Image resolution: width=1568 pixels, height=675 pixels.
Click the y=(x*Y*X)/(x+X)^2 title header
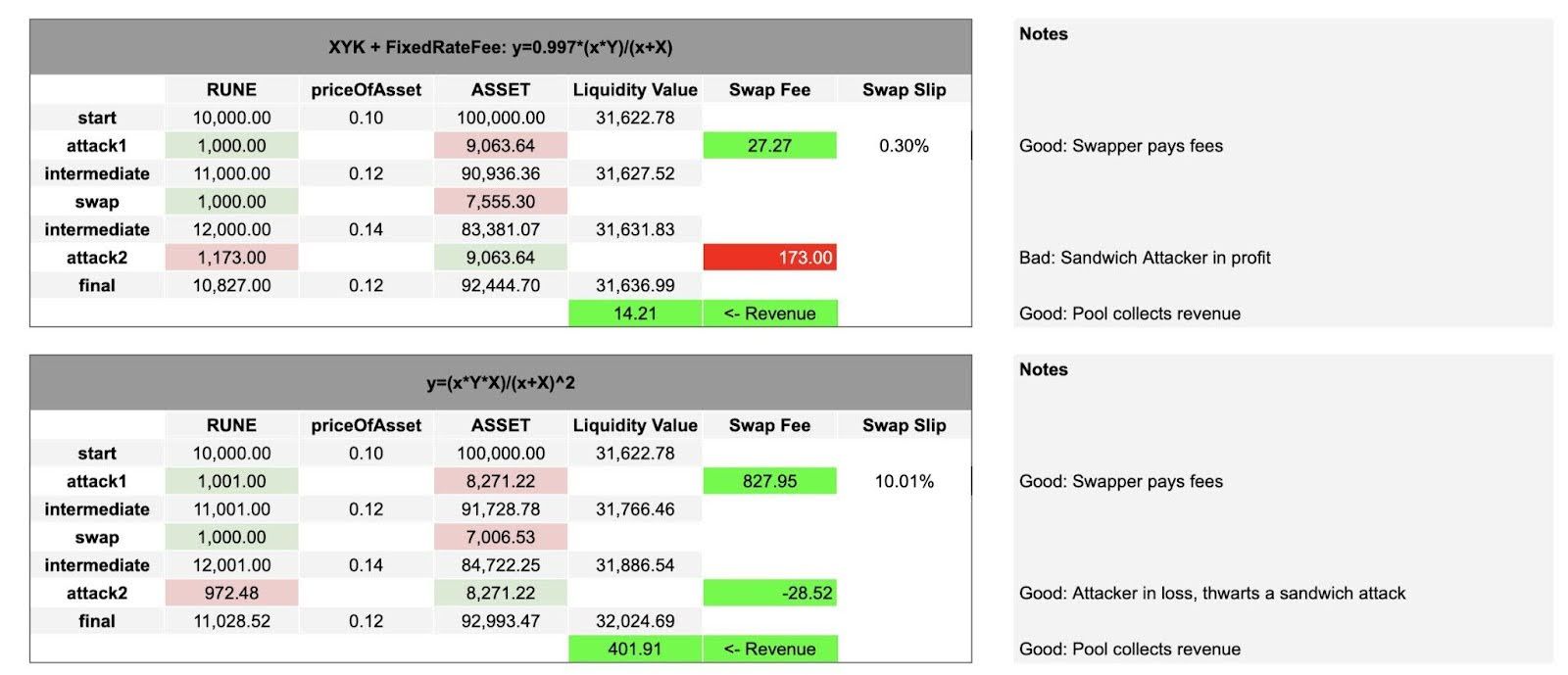[x=501, y=383]
